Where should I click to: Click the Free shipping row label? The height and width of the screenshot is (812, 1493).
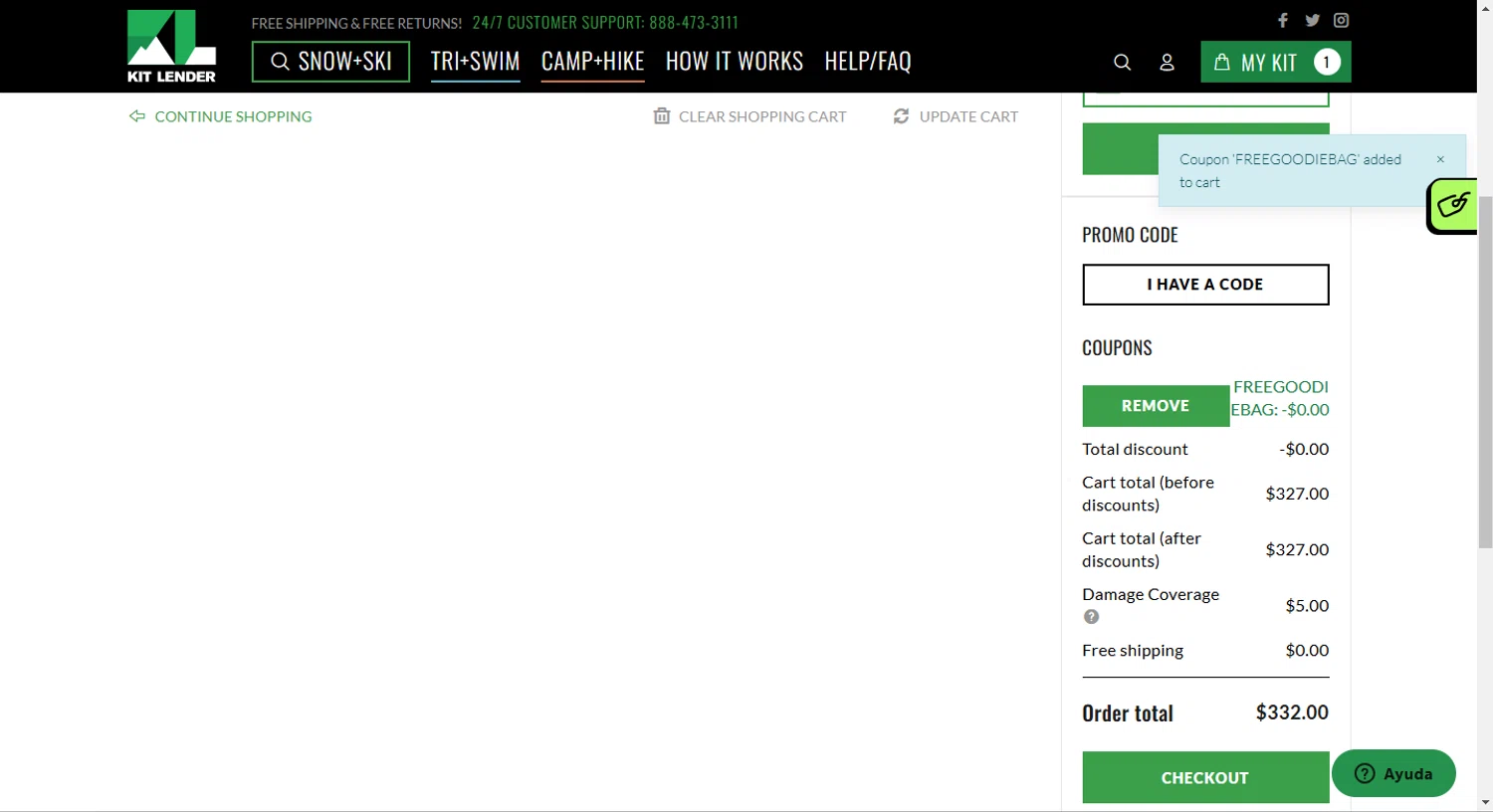[1133, 651]
